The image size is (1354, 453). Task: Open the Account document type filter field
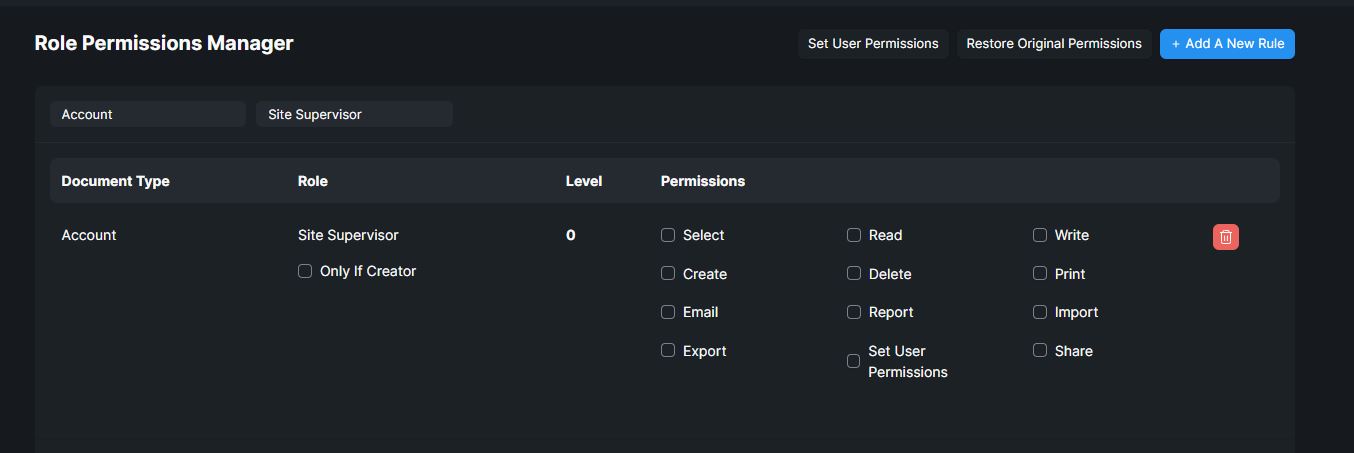[x=148, y=114]
